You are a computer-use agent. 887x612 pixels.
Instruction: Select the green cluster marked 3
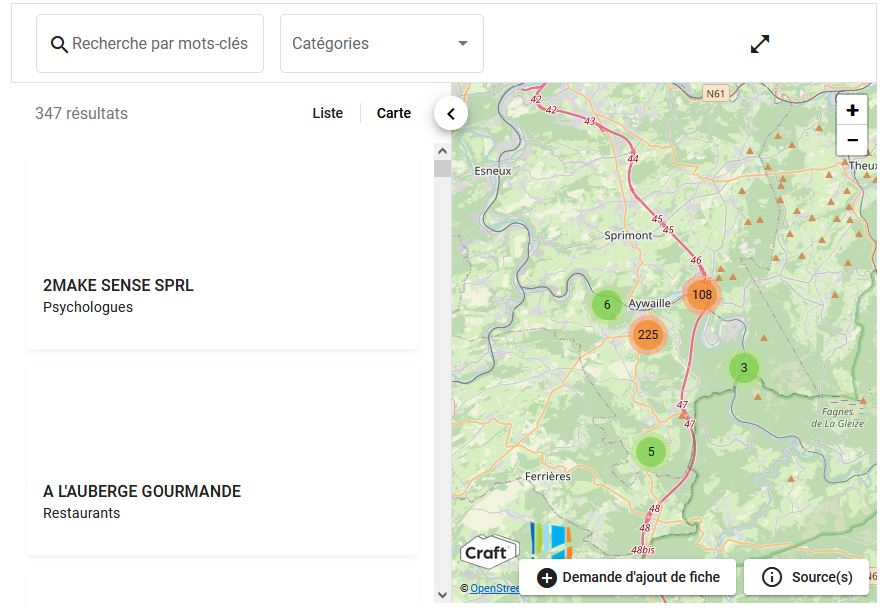(x=744, y=368)
